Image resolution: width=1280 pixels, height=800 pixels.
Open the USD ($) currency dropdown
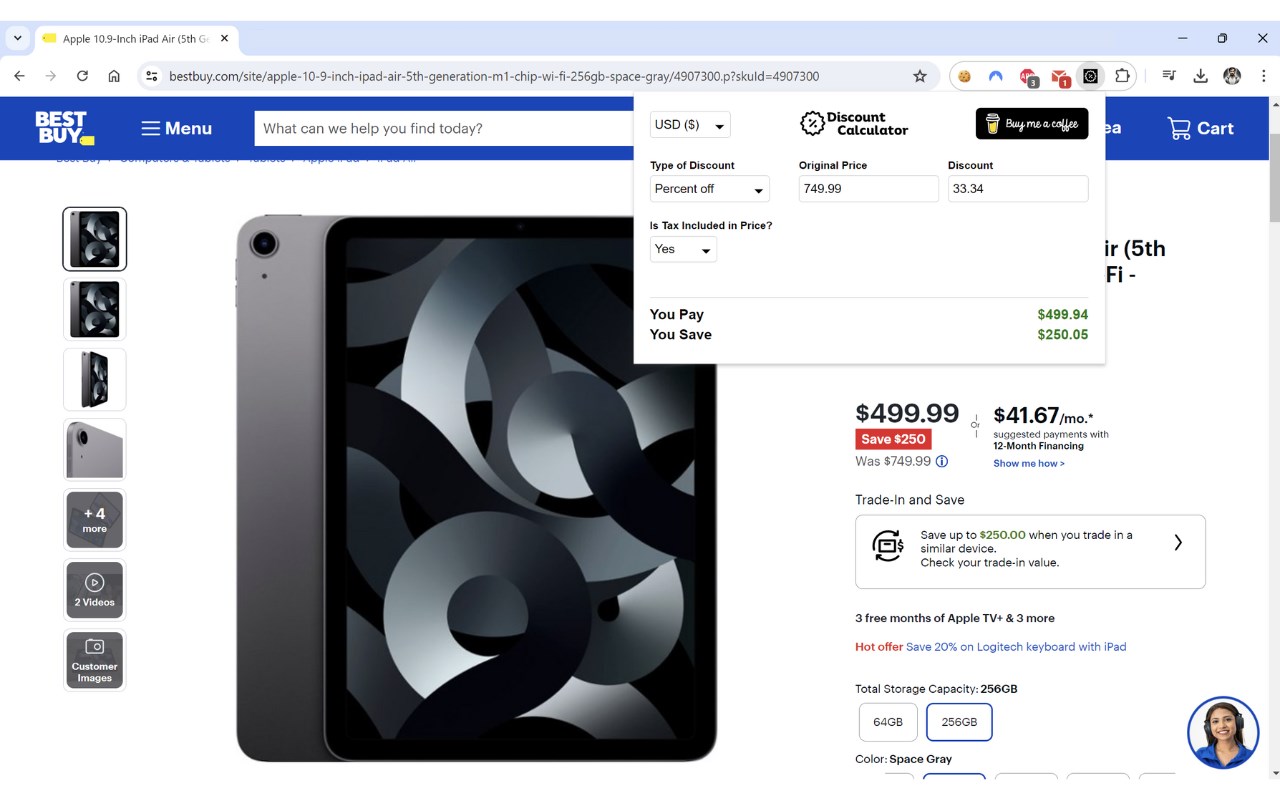pos(690,125)
